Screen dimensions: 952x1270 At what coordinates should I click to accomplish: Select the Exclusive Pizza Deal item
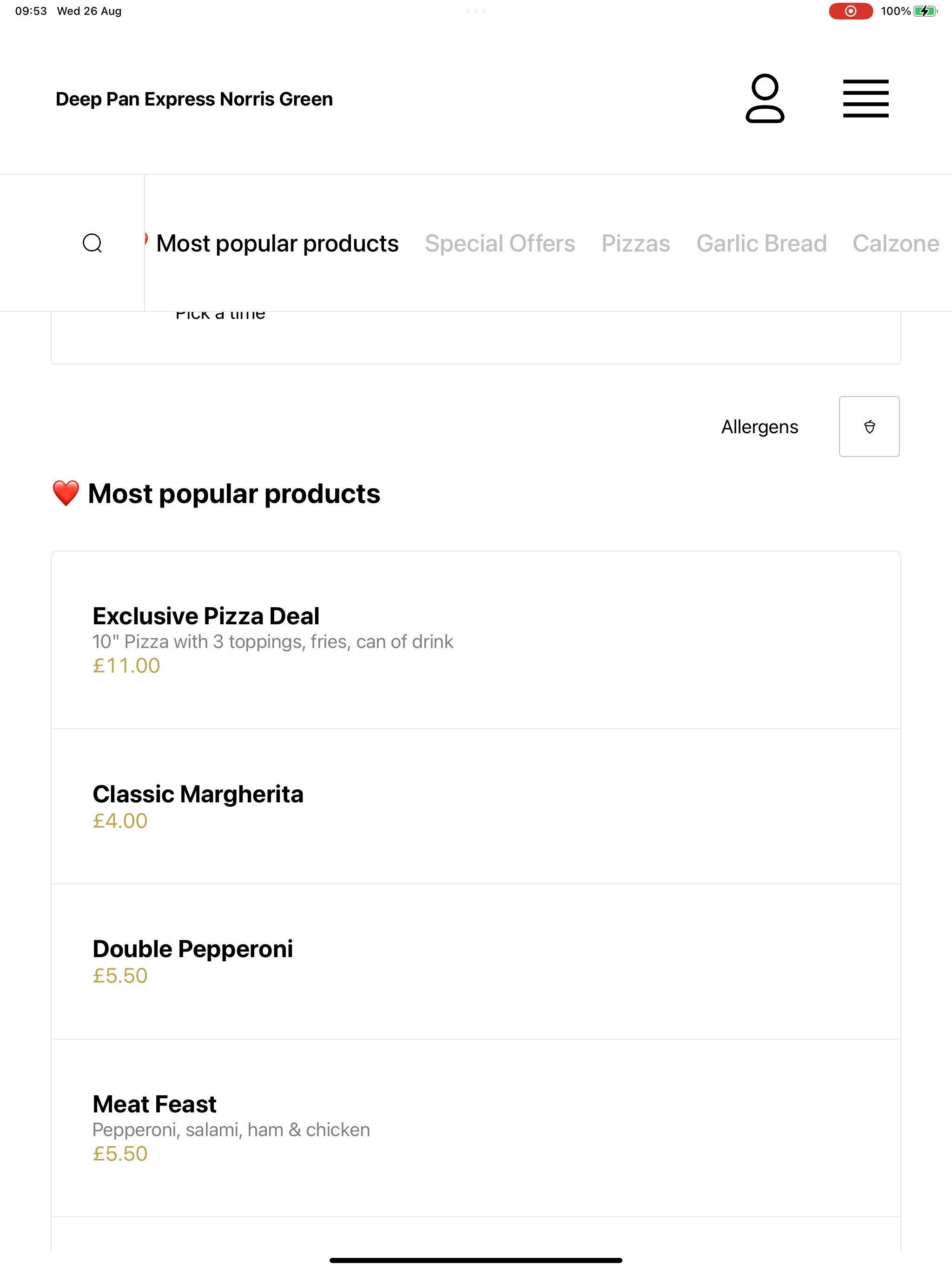[x=476, y=640]
